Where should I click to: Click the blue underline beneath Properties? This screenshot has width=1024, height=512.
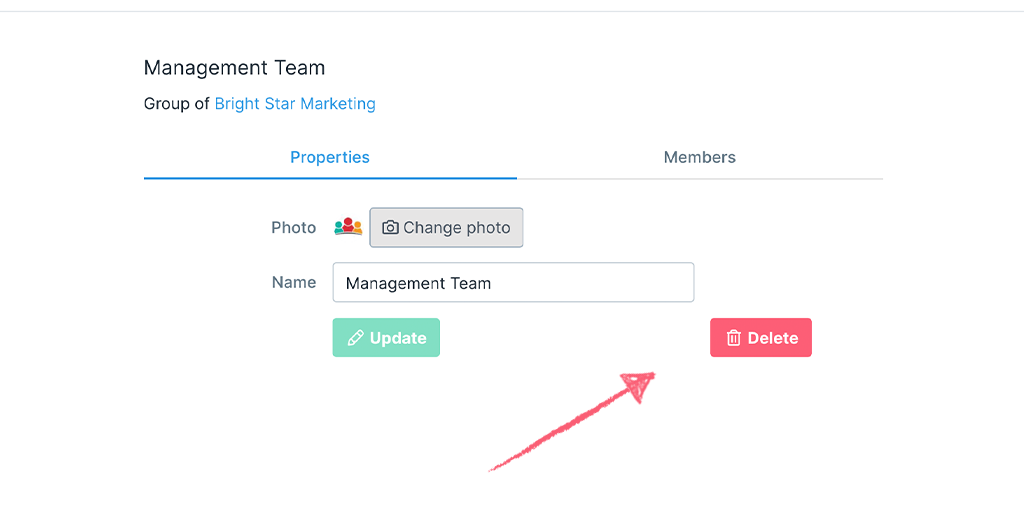tap(330, 178)
